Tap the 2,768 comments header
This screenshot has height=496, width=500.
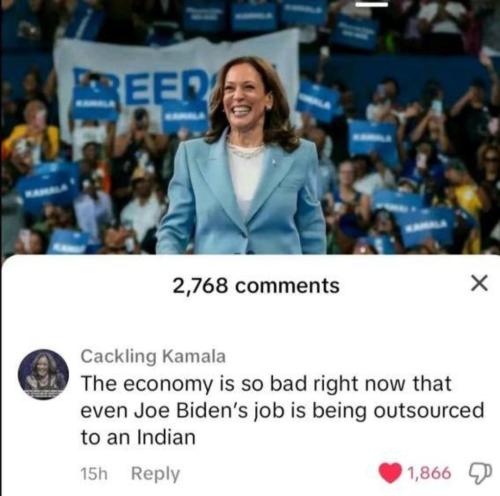click(256, 286)
